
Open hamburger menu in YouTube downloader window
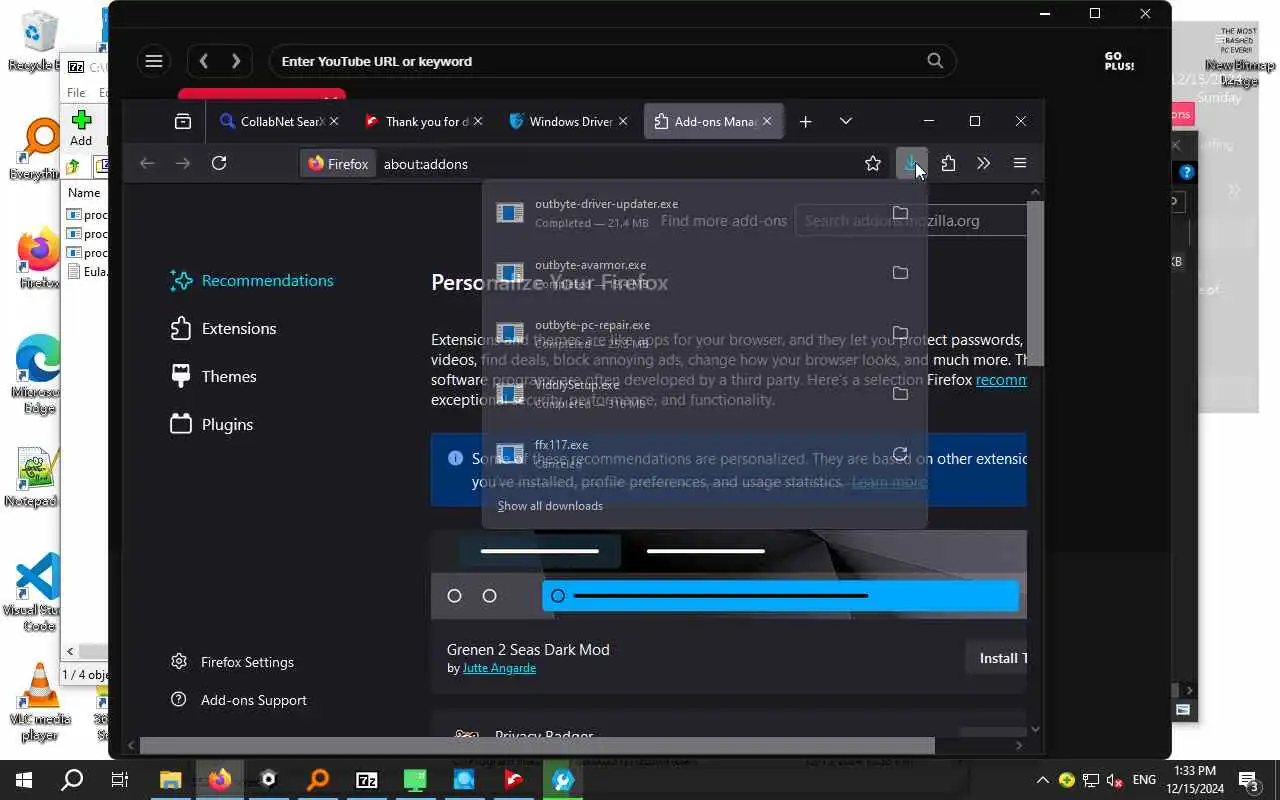[x=154, y=61]
